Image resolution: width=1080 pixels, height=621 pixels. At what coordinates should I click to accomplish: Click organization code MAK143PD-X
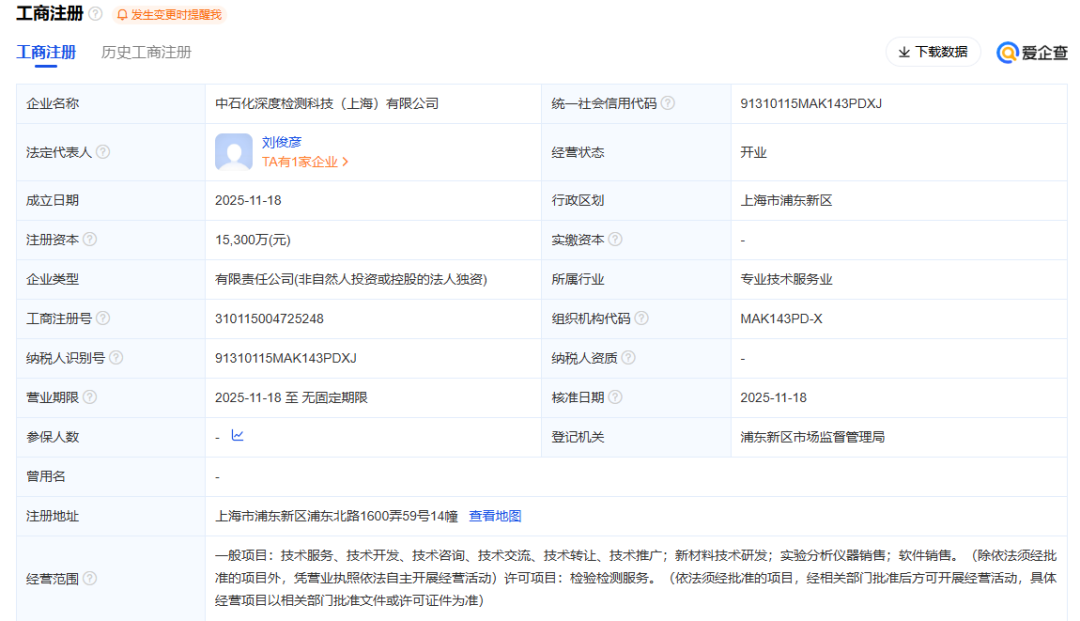pos(781,319)
